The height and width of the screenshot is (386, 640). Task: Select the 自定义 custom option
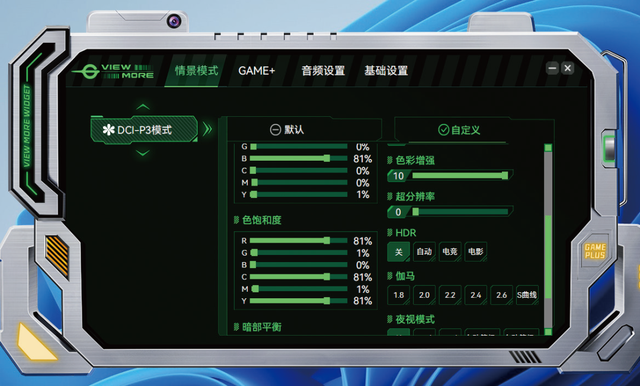click(459, 130)
